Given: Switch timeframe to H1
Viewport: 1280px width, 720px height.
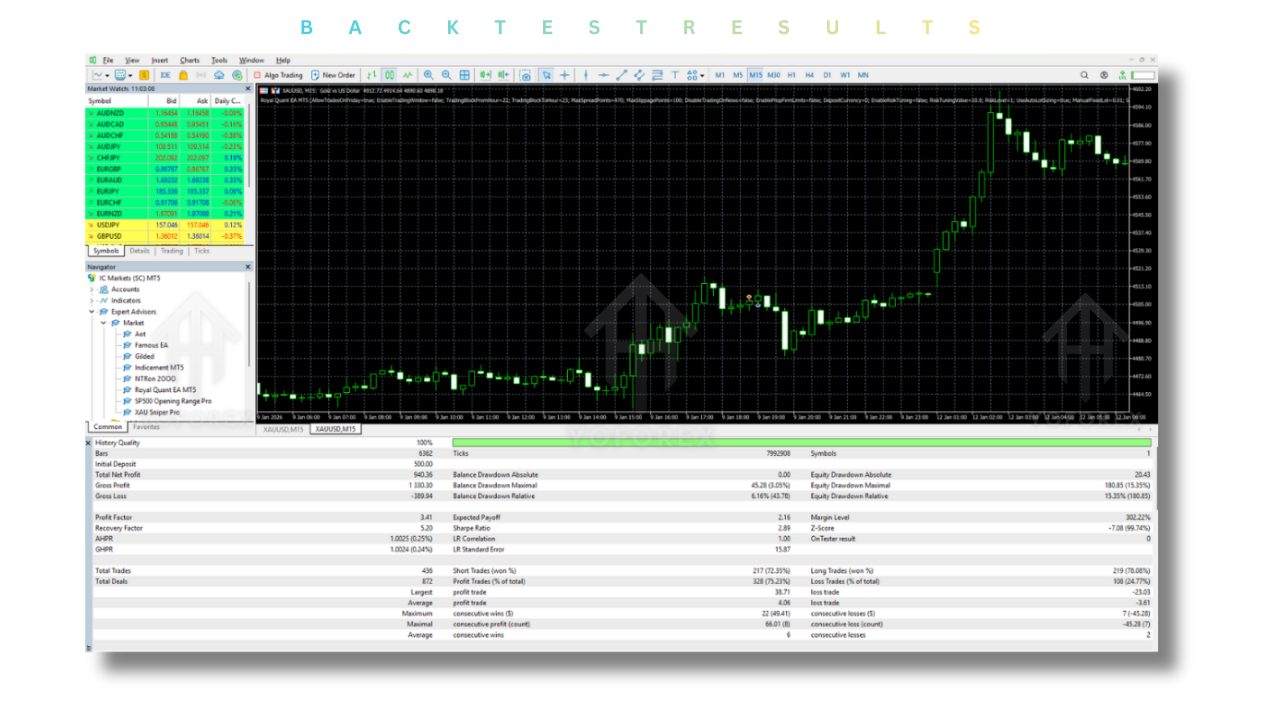Looking at the screenshot, I should 791,75.
